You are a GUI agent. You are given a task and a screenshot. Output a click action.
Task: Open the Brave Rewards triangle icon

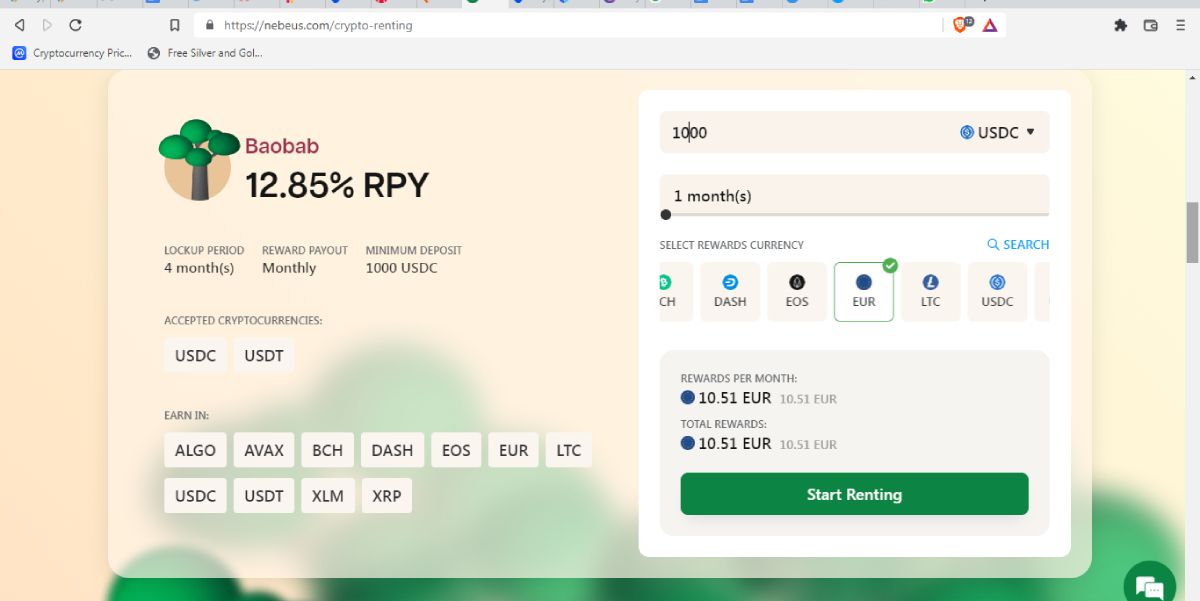[990, 25]
